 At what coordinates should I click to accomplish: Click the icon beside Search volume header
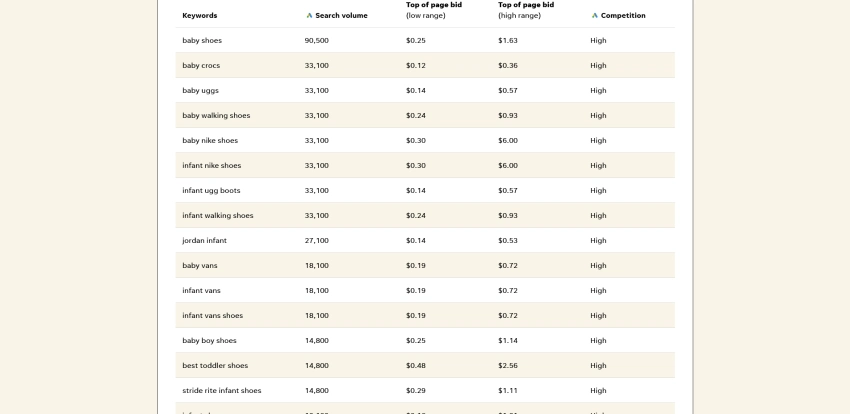pos(309,16)
